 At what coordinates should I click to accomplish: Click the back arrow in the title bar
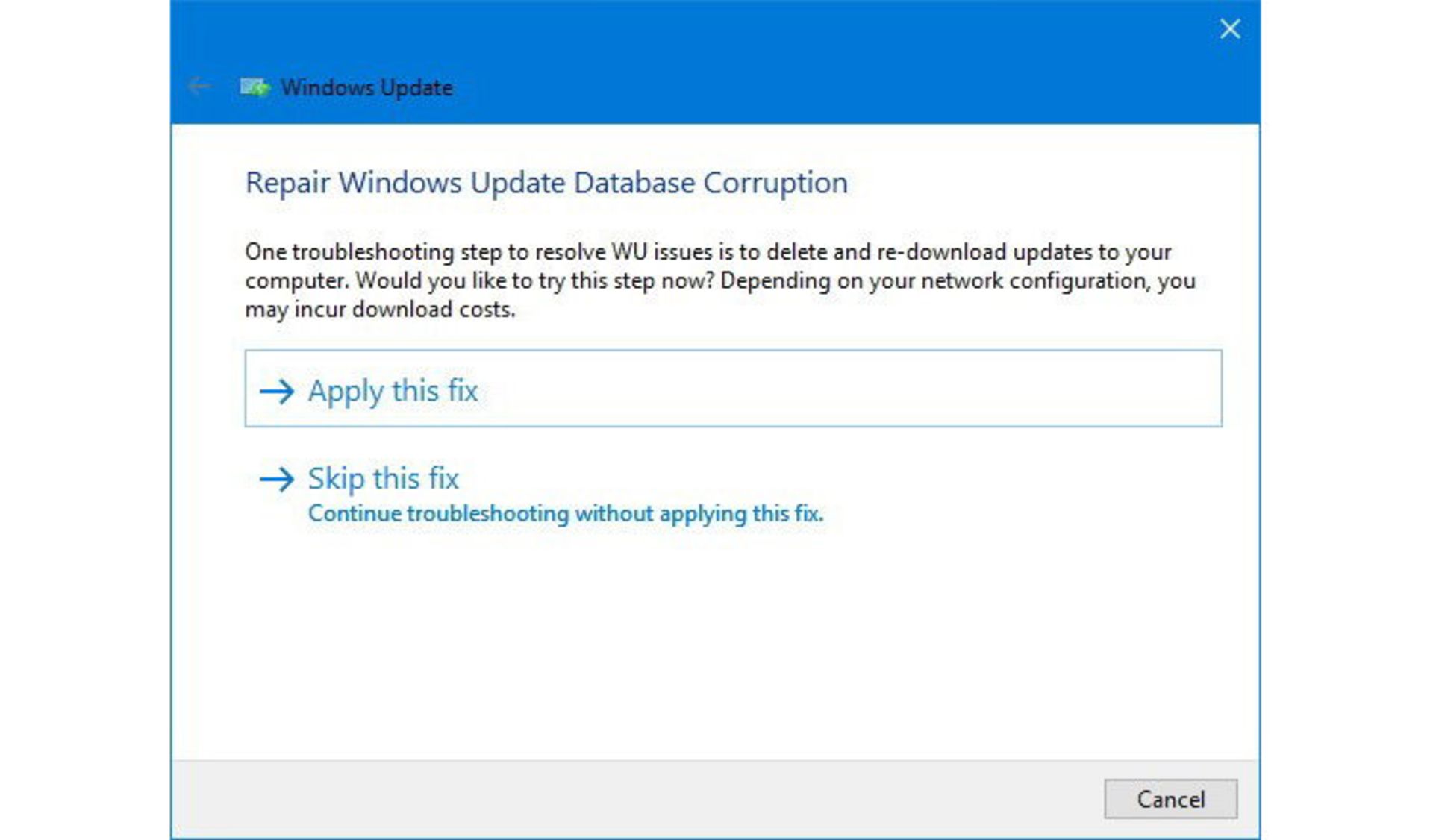199,87
